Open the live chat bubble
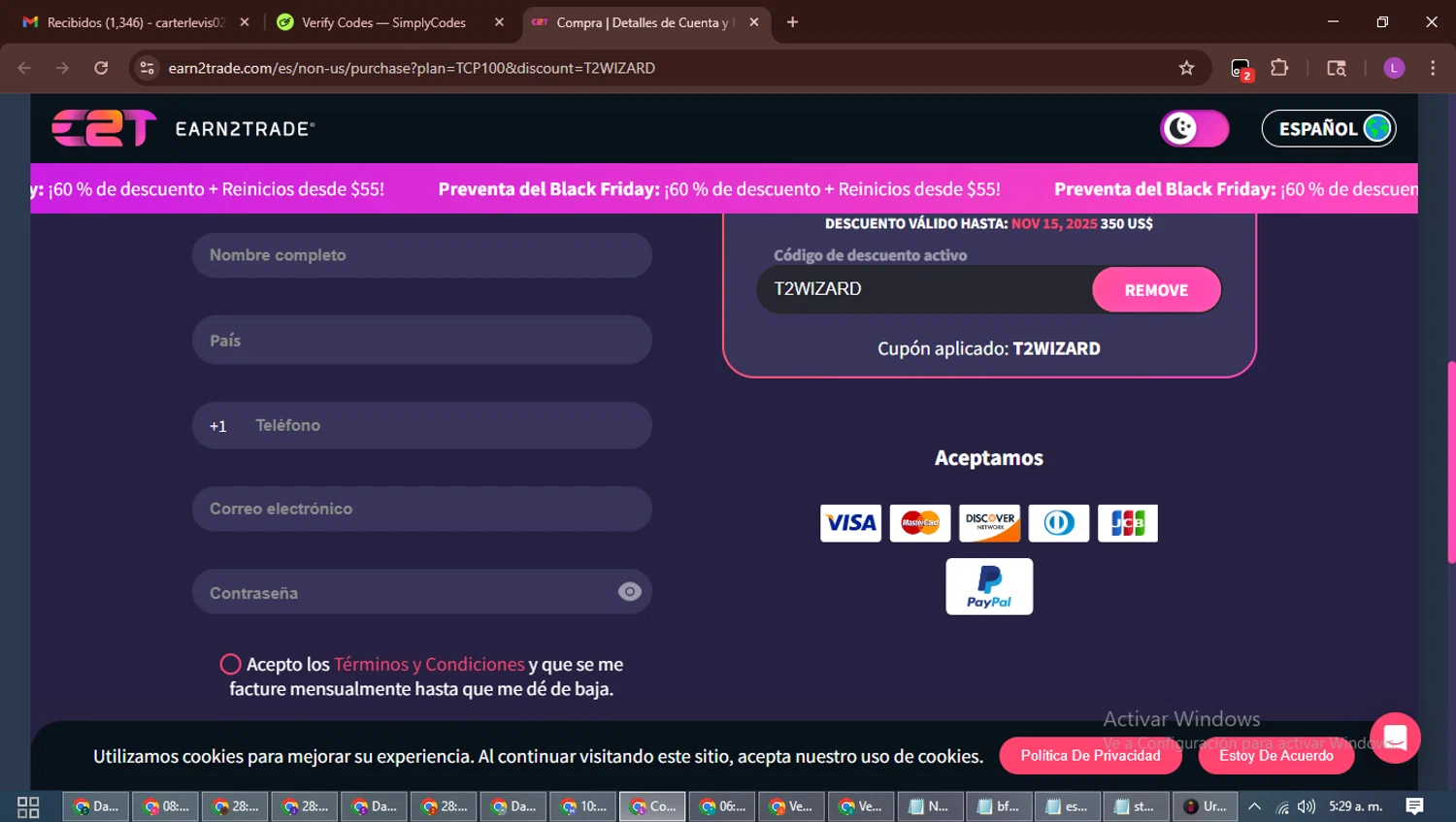Image resolution: width=1456 pixels, height=822 pixels. point(1395,738)
